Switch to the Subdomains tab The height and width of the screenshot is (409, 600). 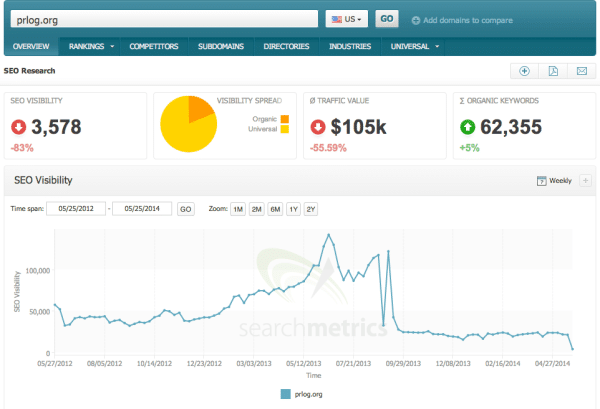(x=221, y=47)
